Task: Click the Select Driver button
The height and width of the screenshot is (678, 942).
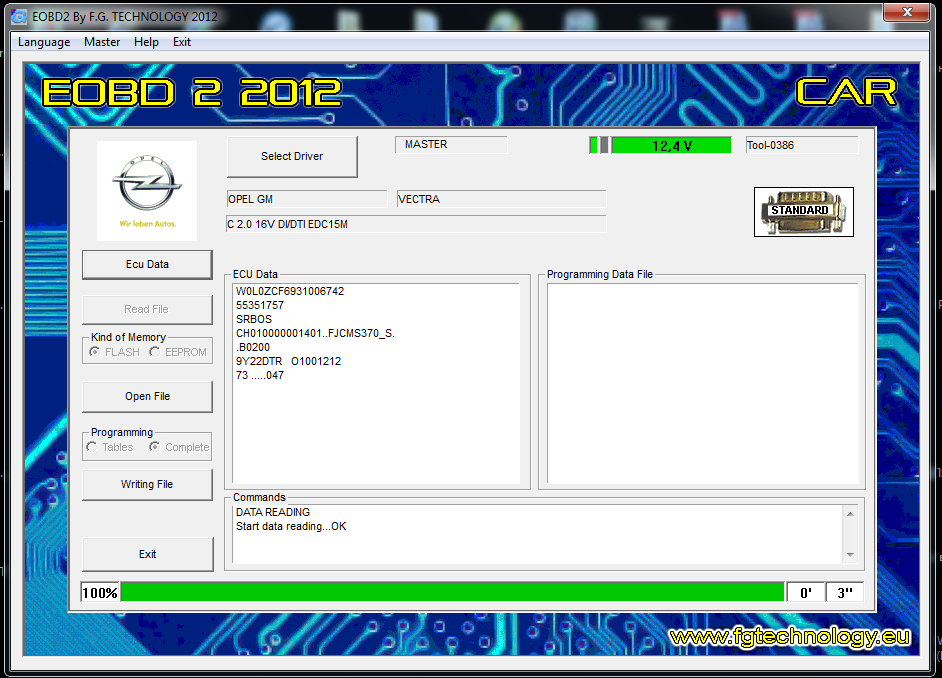Action: [292, 156]
